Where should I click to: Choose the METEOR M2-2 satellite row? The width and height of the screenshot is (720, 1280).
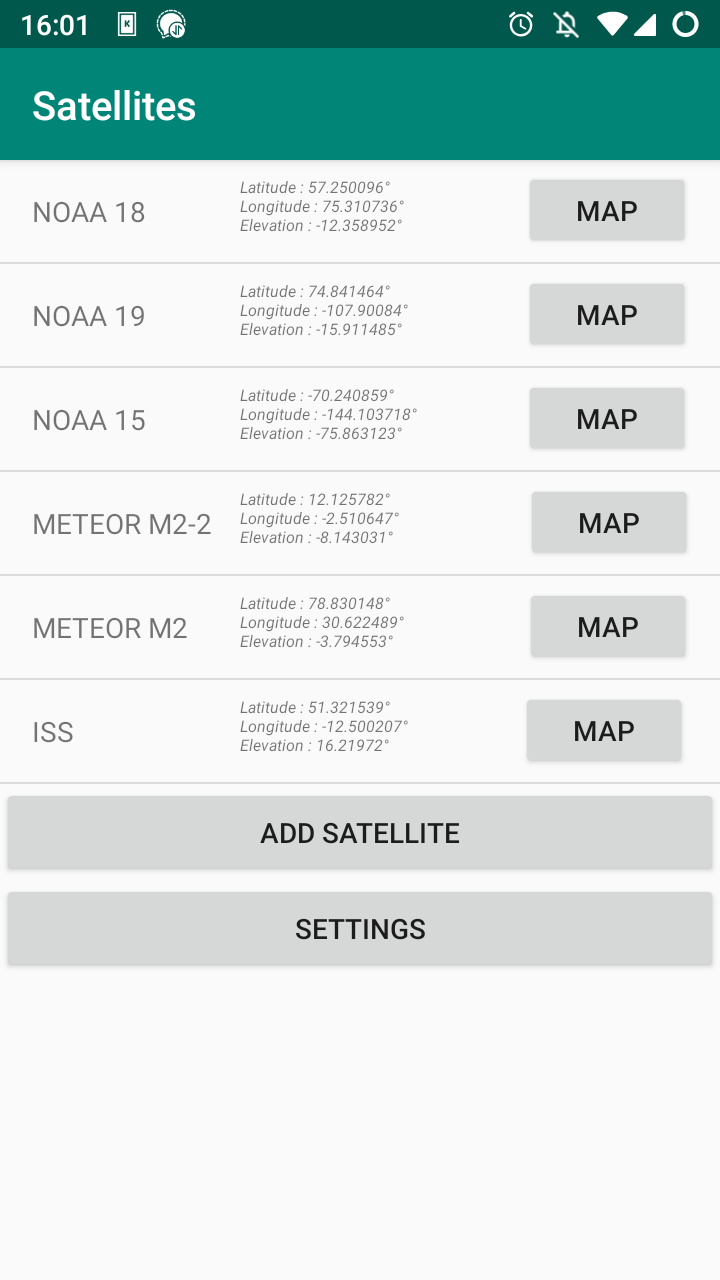point(122,524)
